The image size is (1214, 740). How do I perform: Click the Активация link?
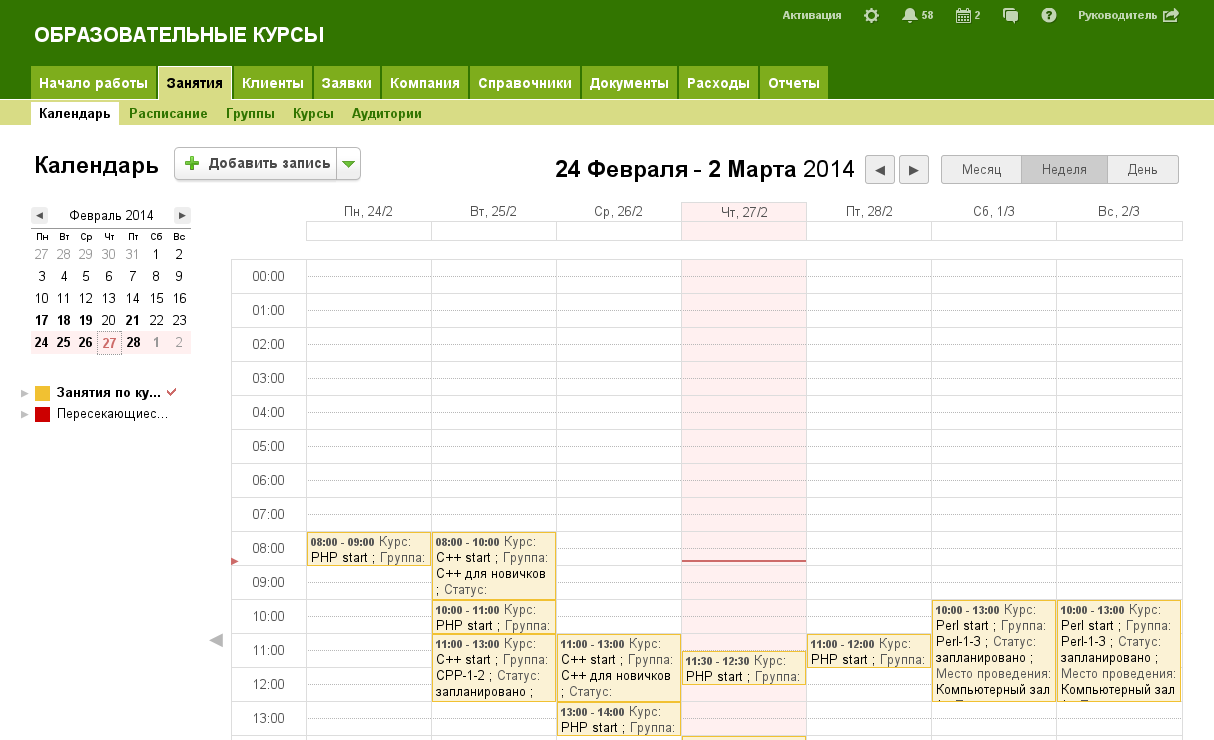click(811, 15)
